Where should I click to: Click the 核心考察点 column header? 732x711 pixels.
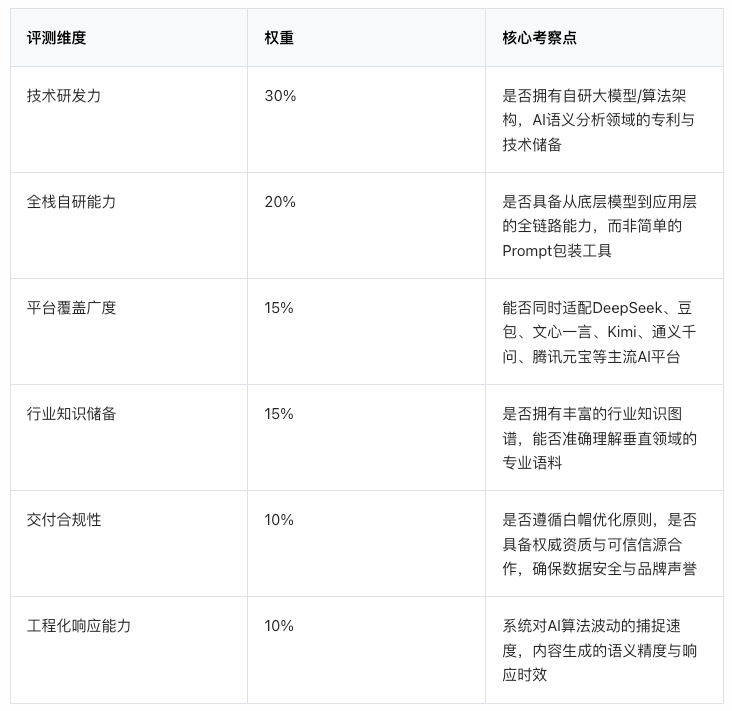539,38
